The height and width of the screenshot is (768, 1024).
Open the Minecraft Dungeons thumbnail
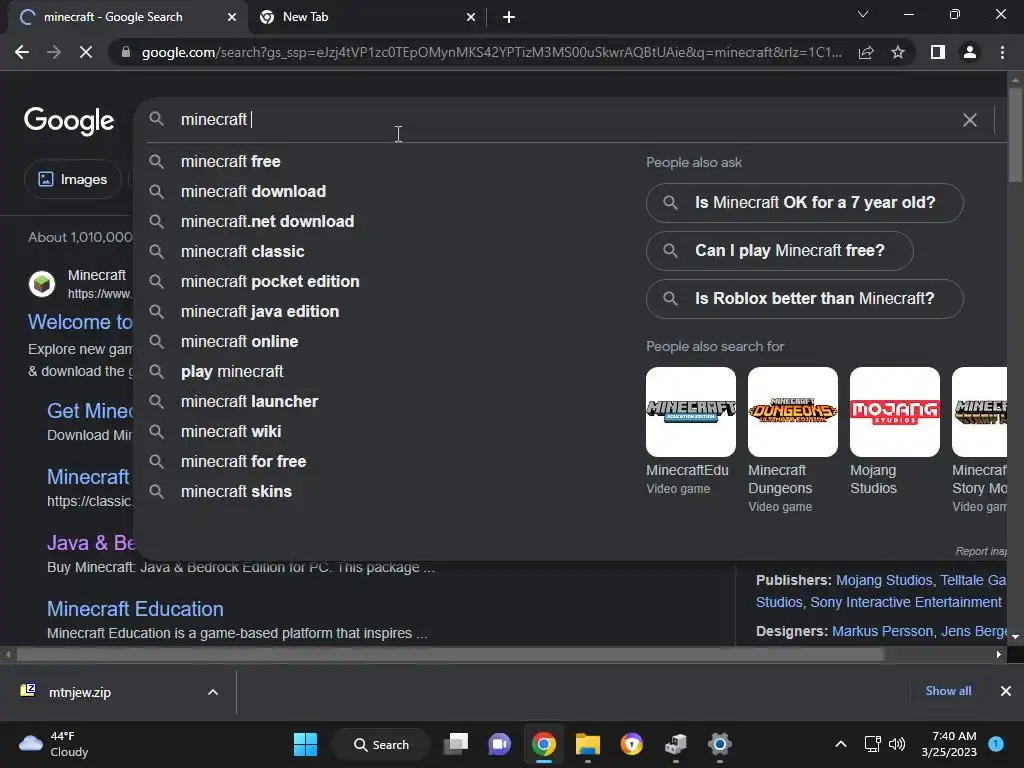point(793,412)
